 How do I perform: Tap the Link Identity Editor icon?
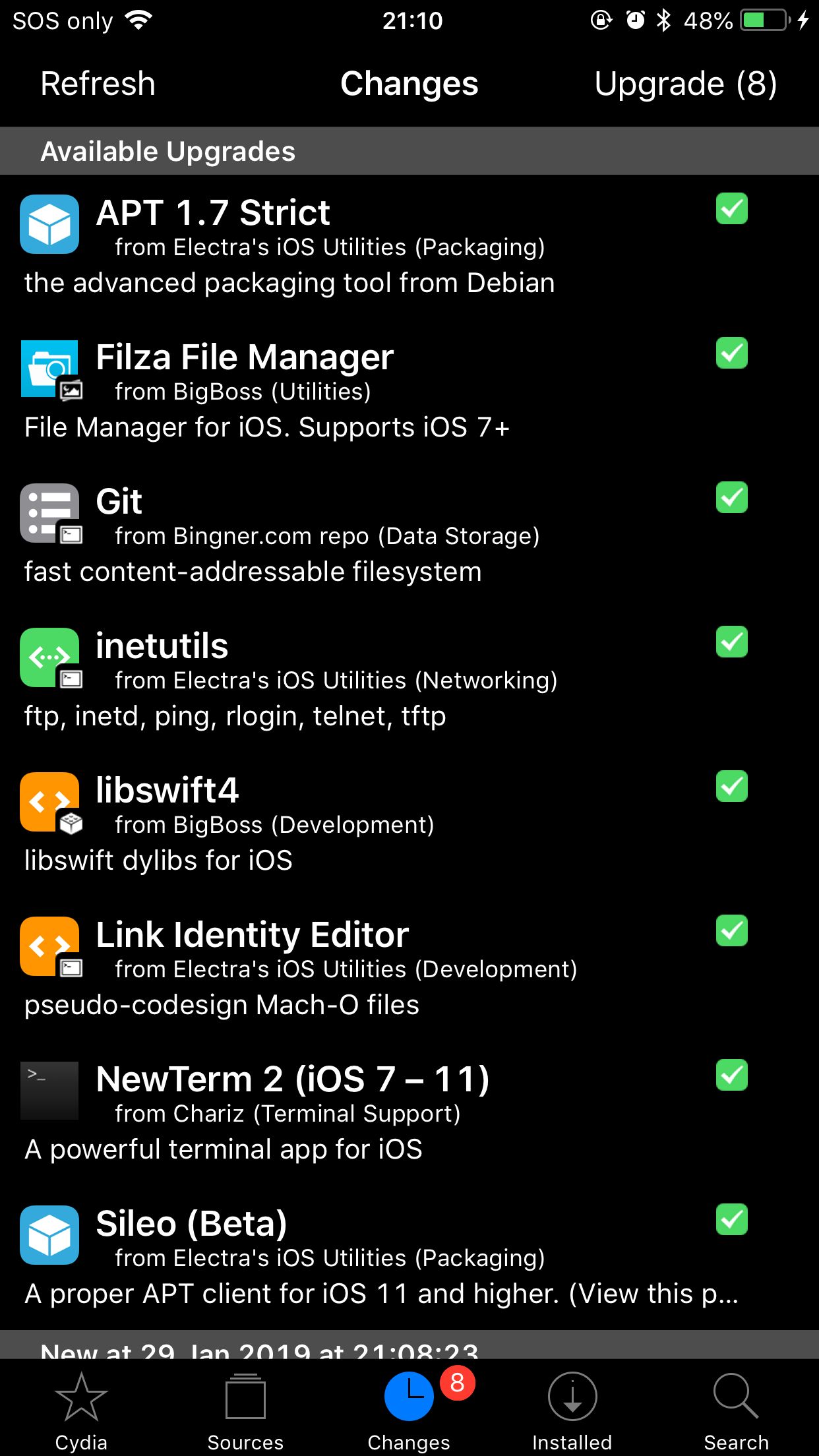click(49, 946)
